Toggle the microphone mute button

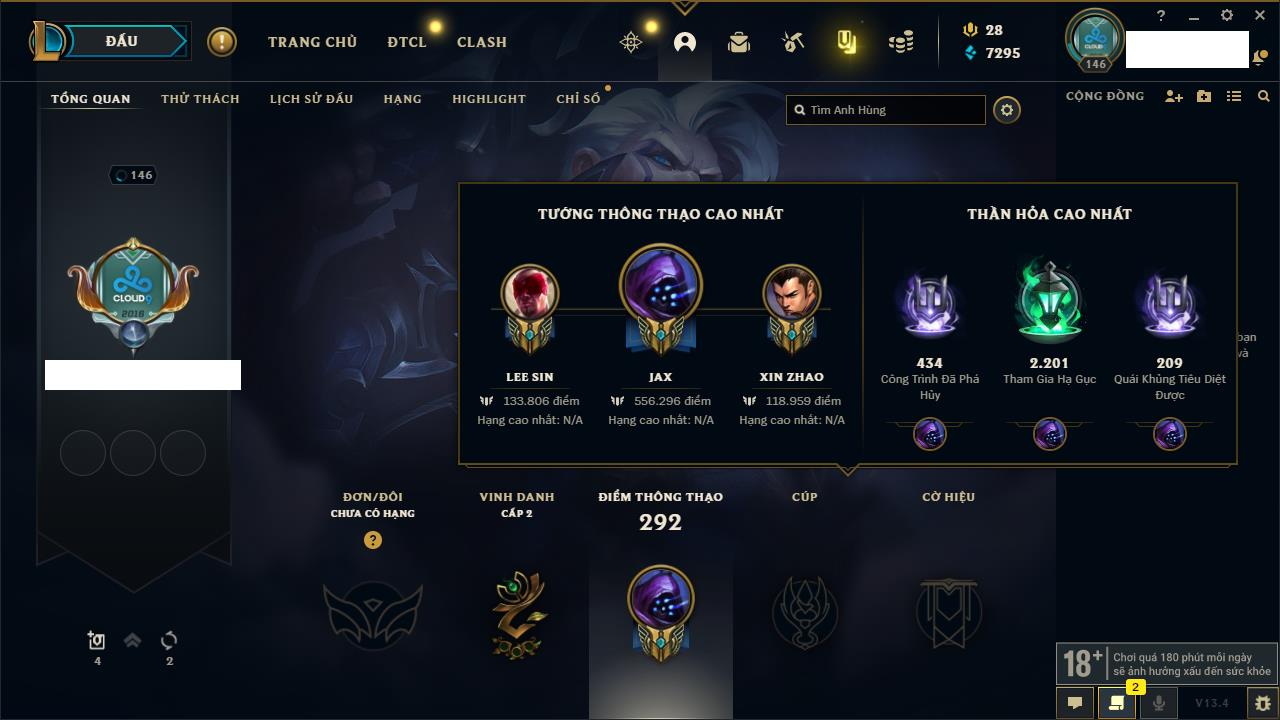(x=1159, y=703)
